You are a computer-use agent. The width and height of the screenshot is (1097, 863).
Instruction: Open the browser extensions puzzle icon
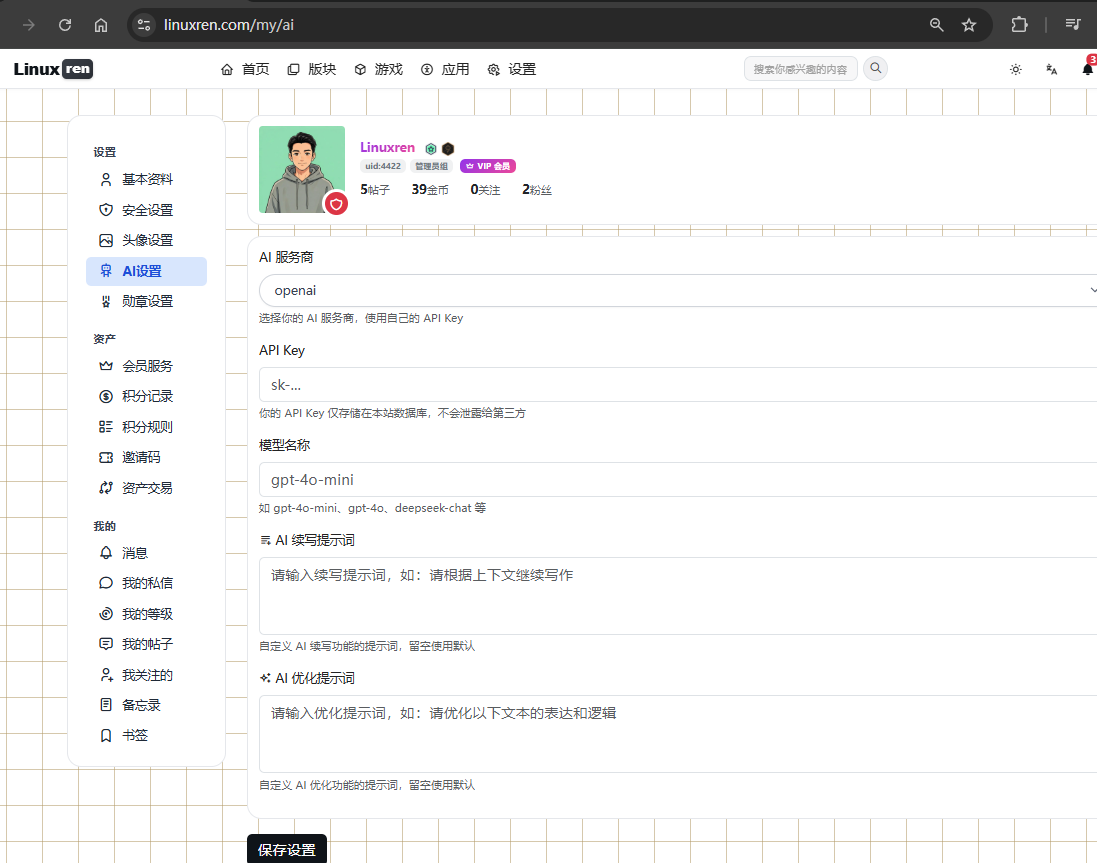coord(1019,25)
